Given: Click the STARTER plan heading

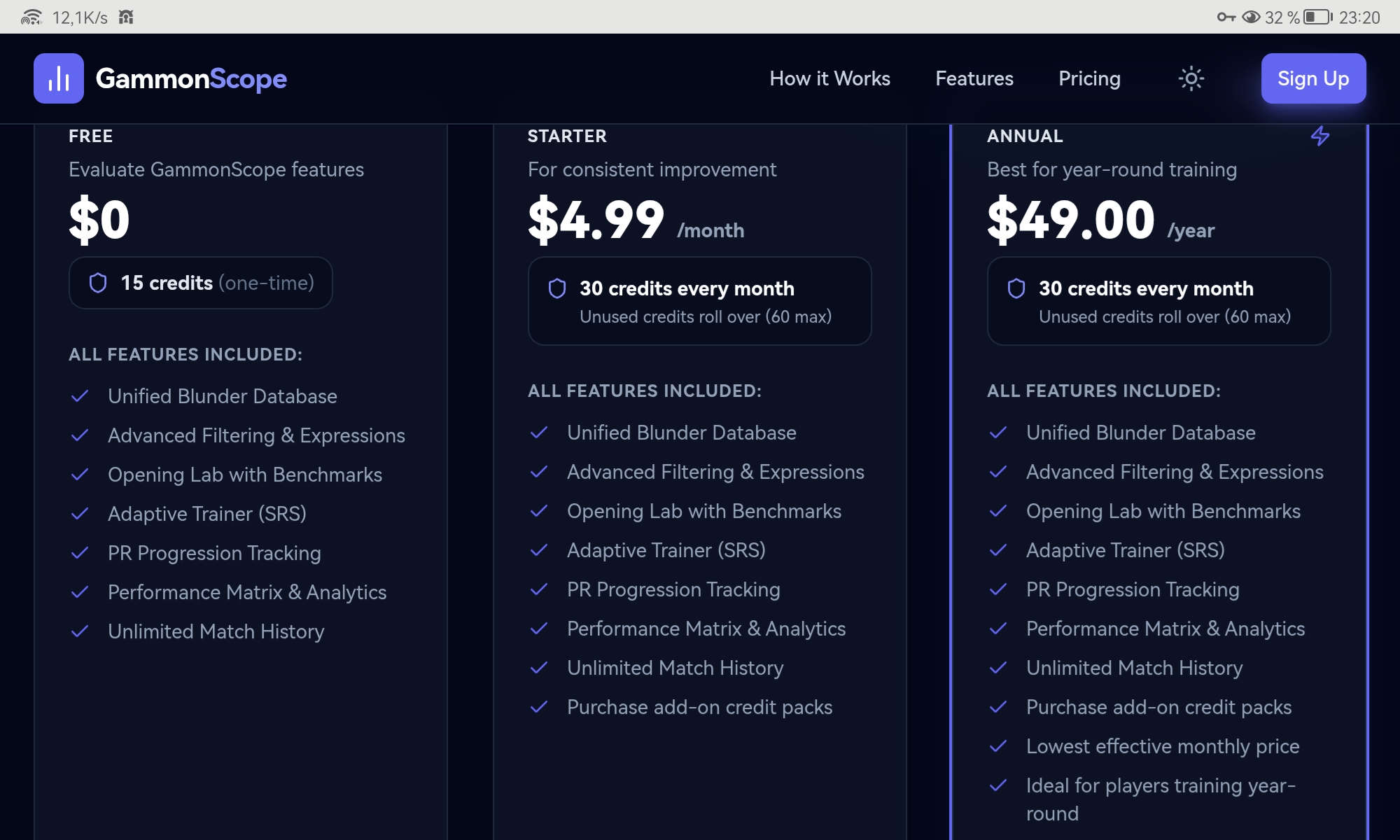Looking at the screenshot, I should 567,136.
